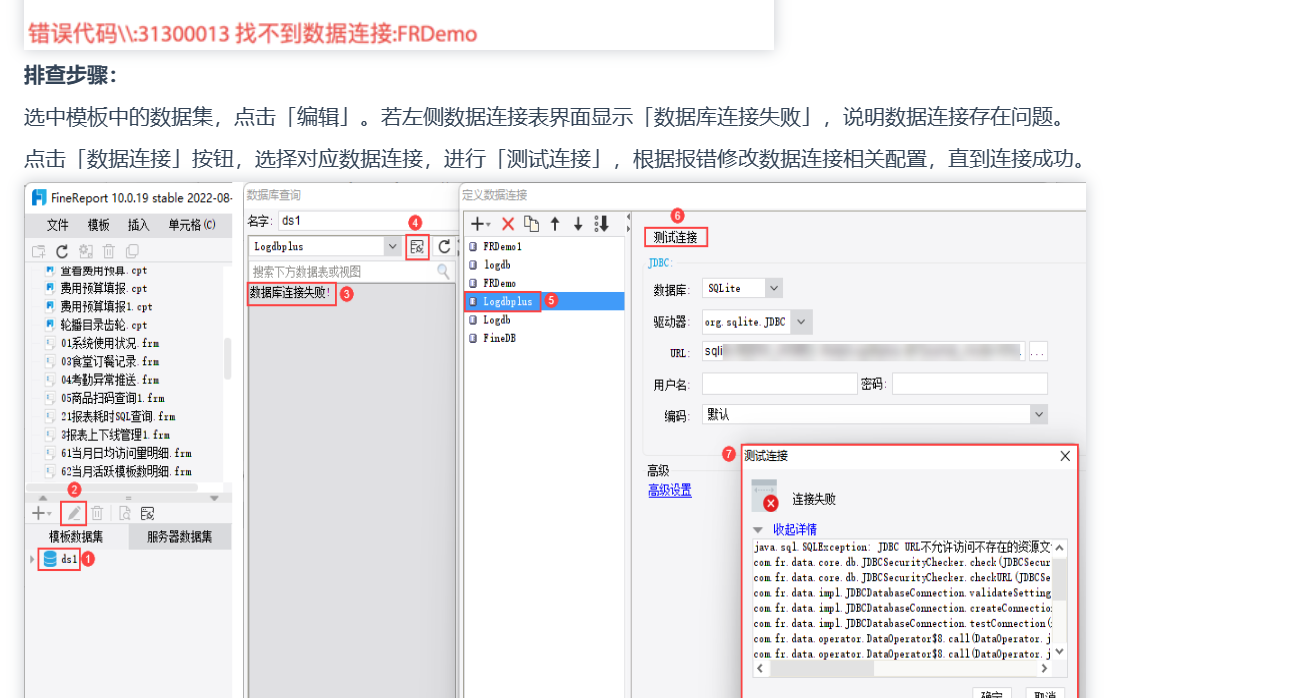1301x698 pixels.
Task: Switch to 模板数据集 tab
Action: 77,537
